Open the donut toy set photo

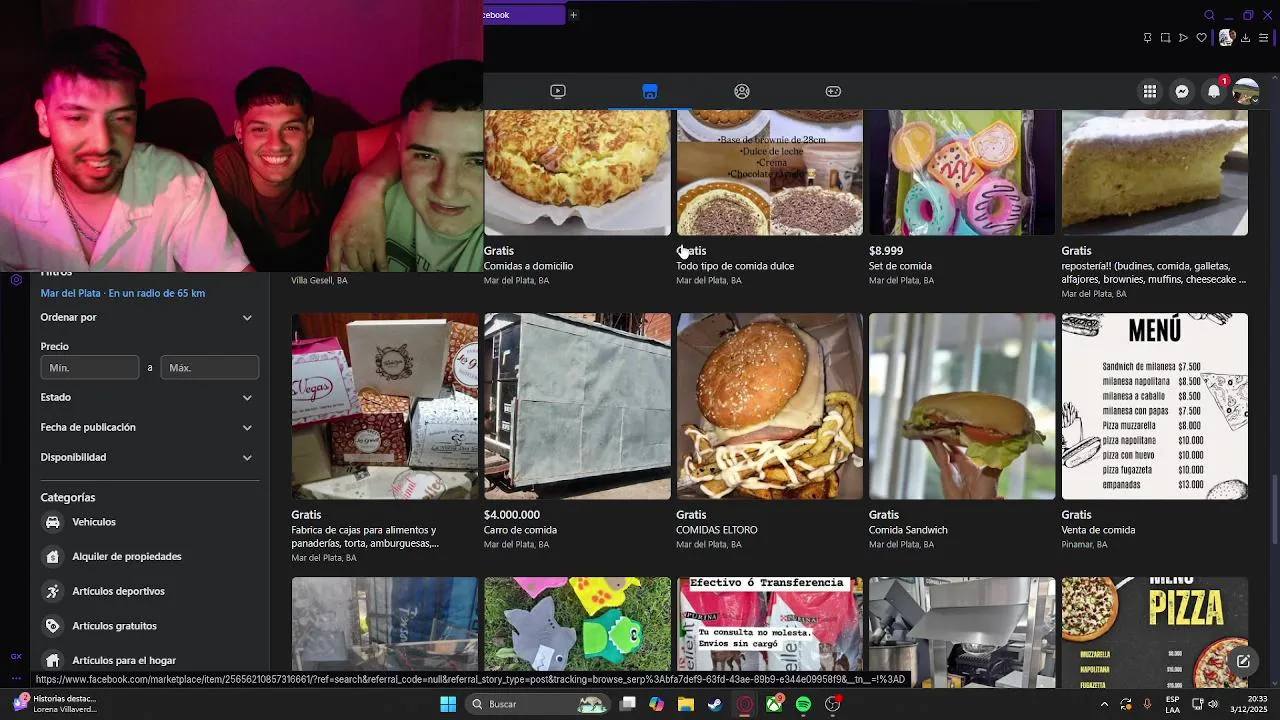[962, 173]
